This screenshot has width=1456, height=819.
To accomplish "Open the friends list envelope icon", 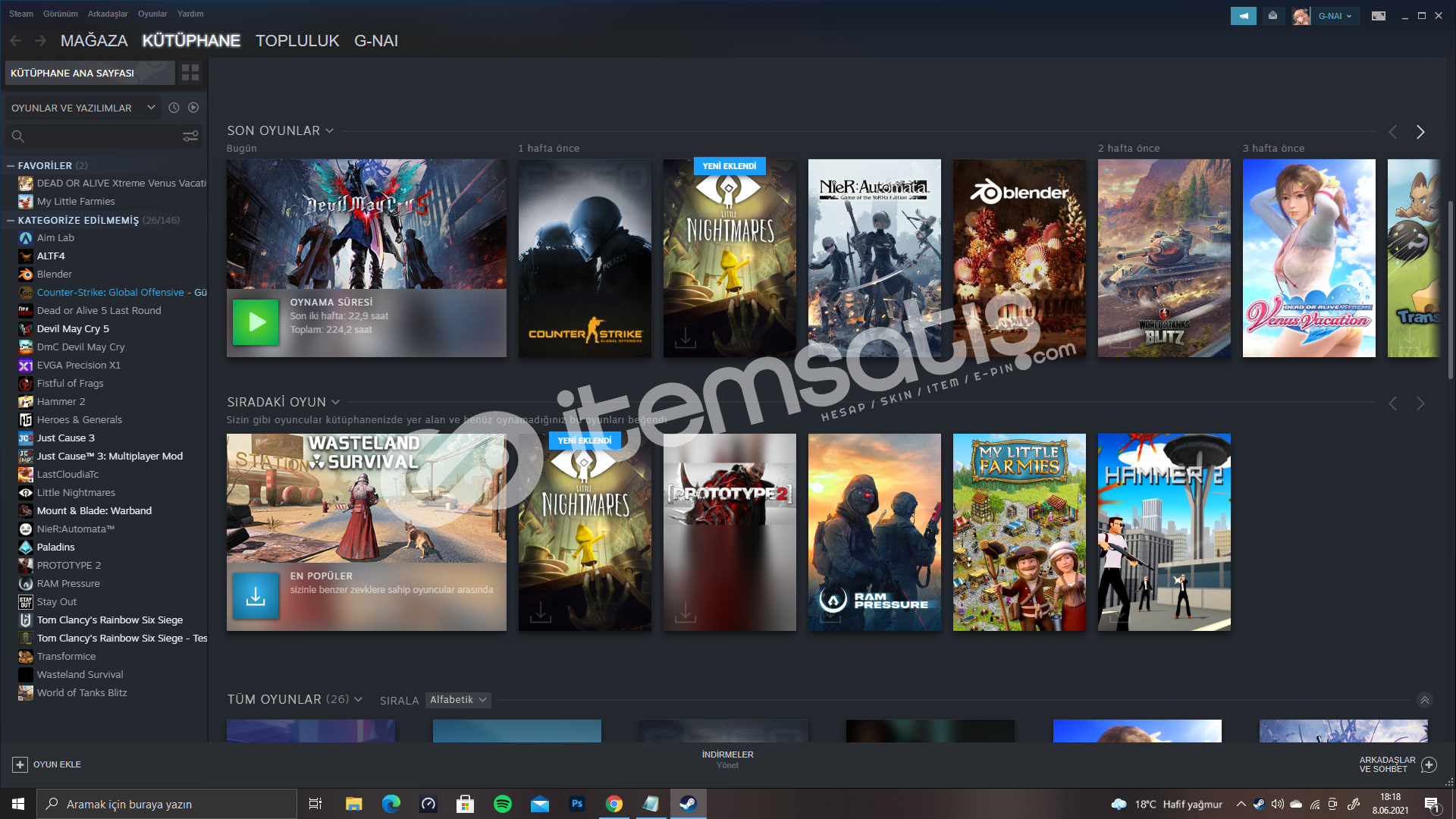I will click(x=1273, y=16).
